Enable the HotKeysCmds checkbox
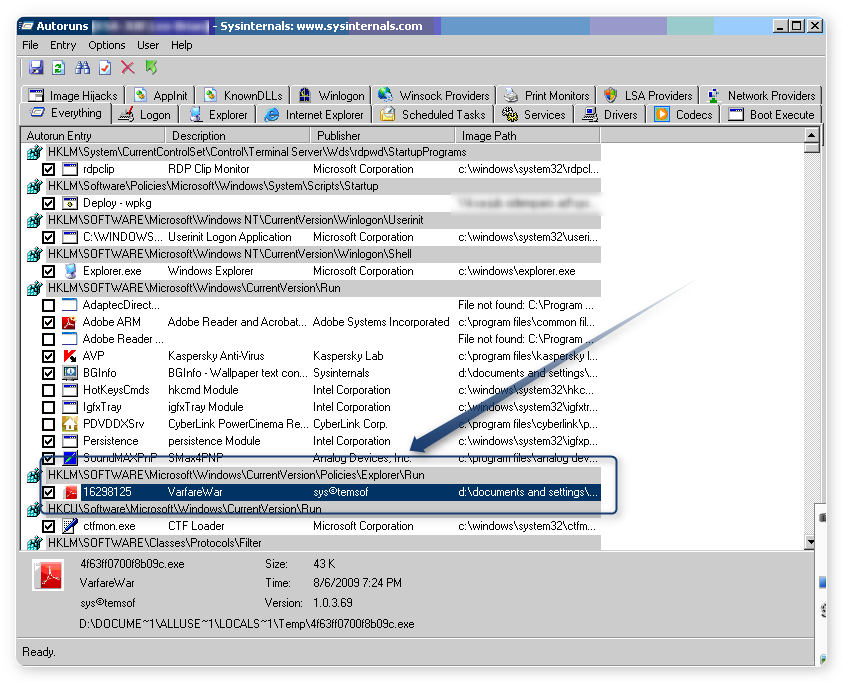Image resolution: width=842 pixels, height=682 pixels. coord(48,390)
